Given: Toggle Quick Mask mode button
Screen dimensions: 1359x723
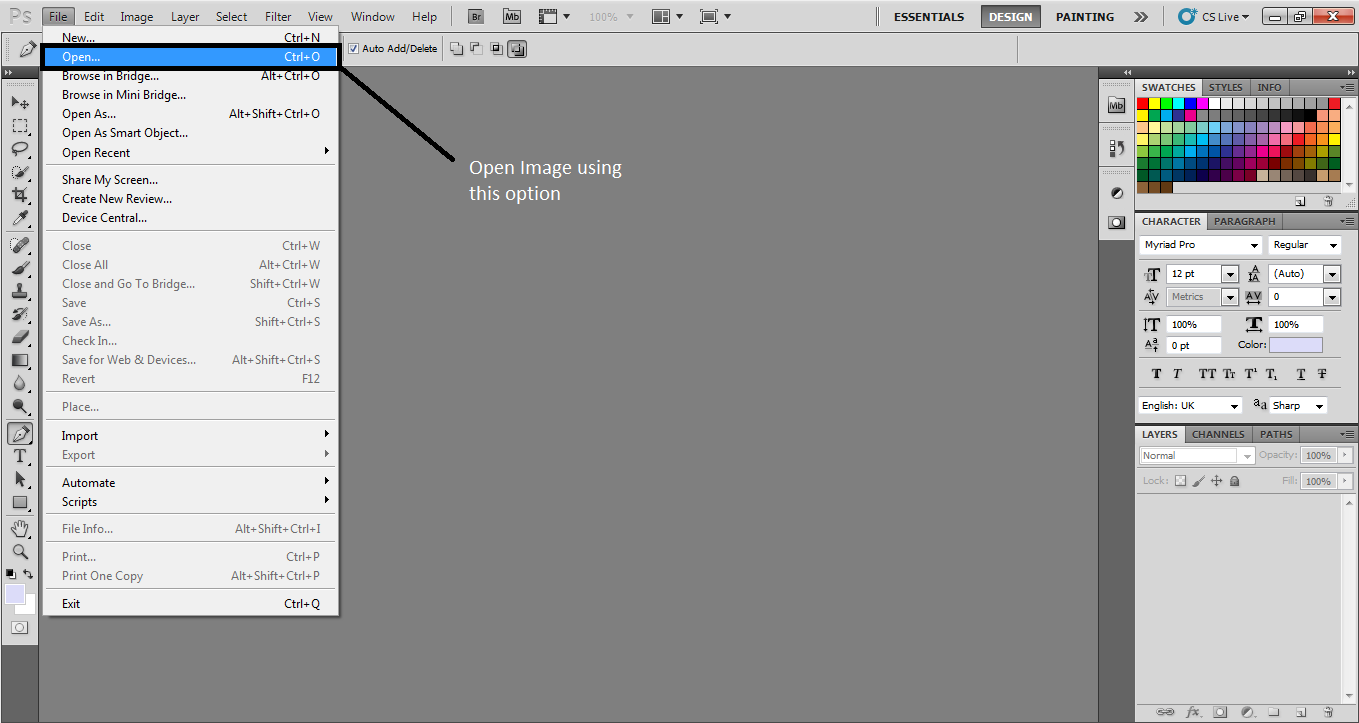Looking at the screenshot, I should [x=20, y=628].
